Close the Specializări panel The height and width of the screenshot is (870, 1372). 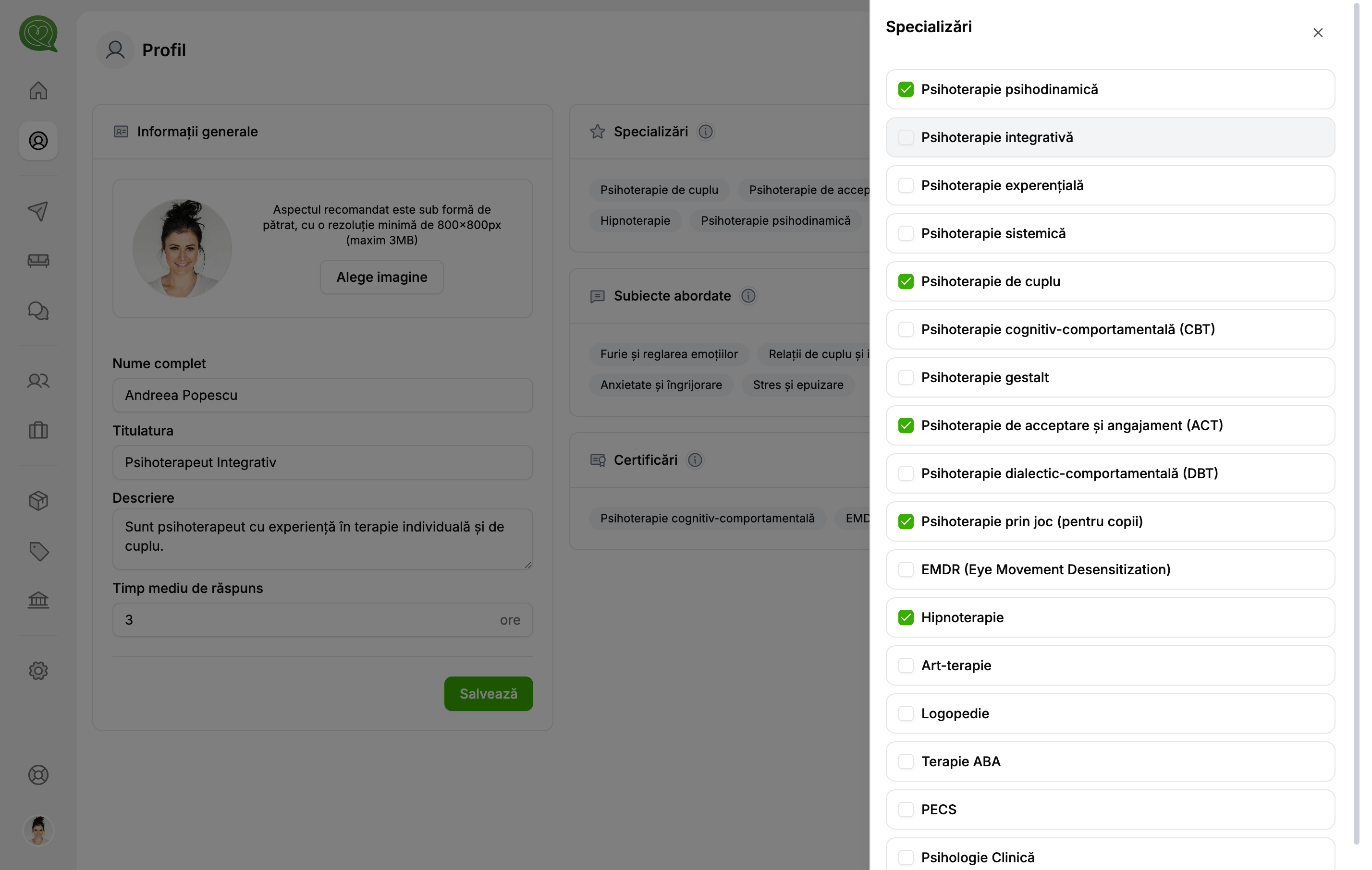click(x=1318, y=33)
